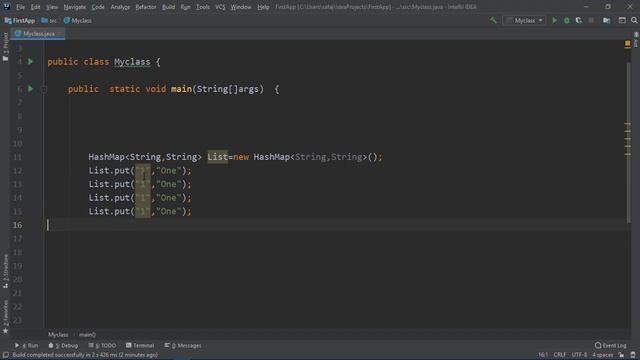Click the editor vertical scrollbar
This screenshot has width=640, height=360.
(629, 143)
